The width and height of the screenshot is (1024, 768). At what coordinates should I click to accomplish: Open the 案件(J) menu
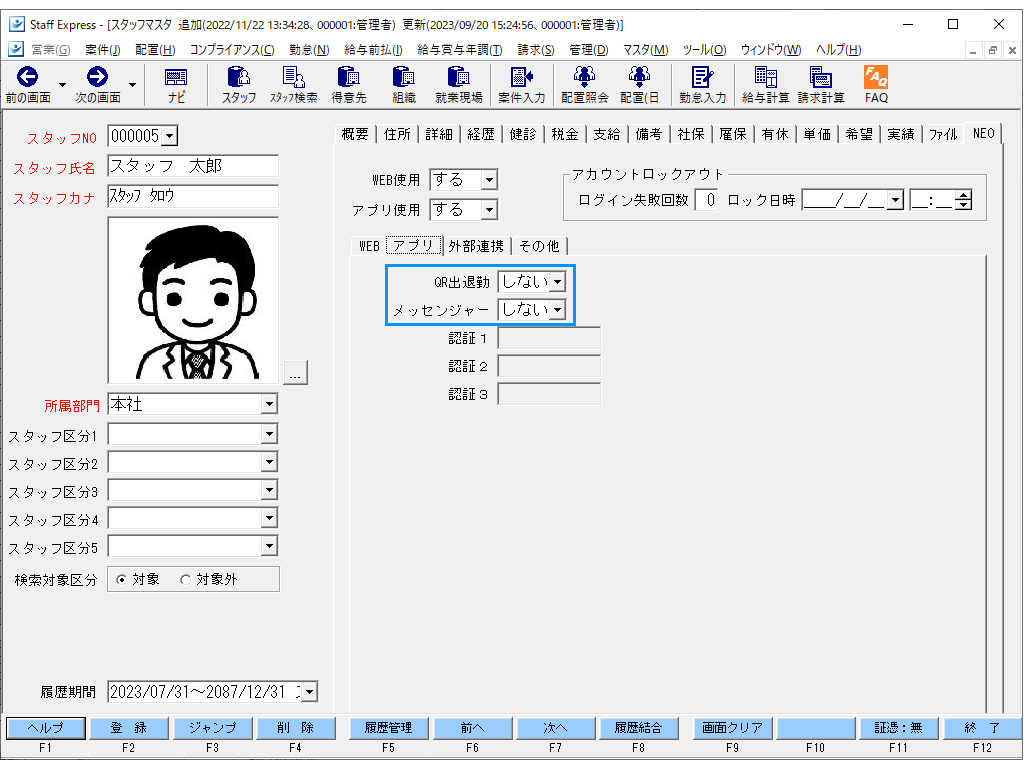(103, 50)
